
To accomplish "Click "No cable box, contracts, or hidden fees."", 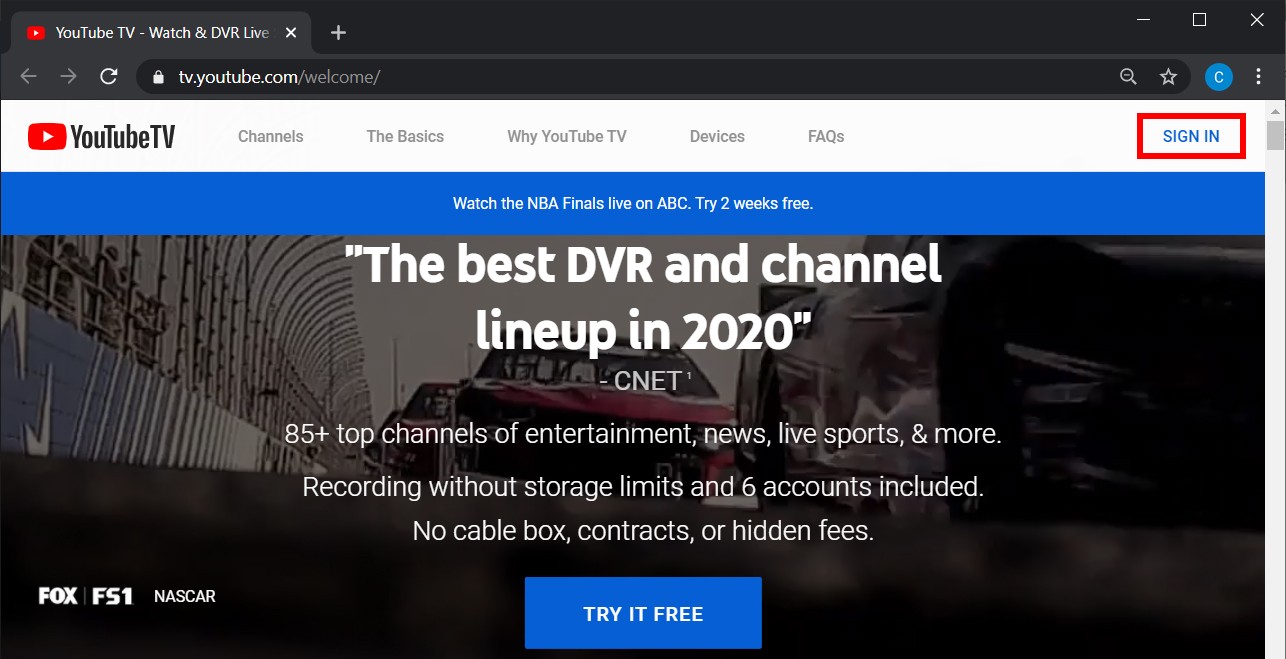I will click(643, 530).
